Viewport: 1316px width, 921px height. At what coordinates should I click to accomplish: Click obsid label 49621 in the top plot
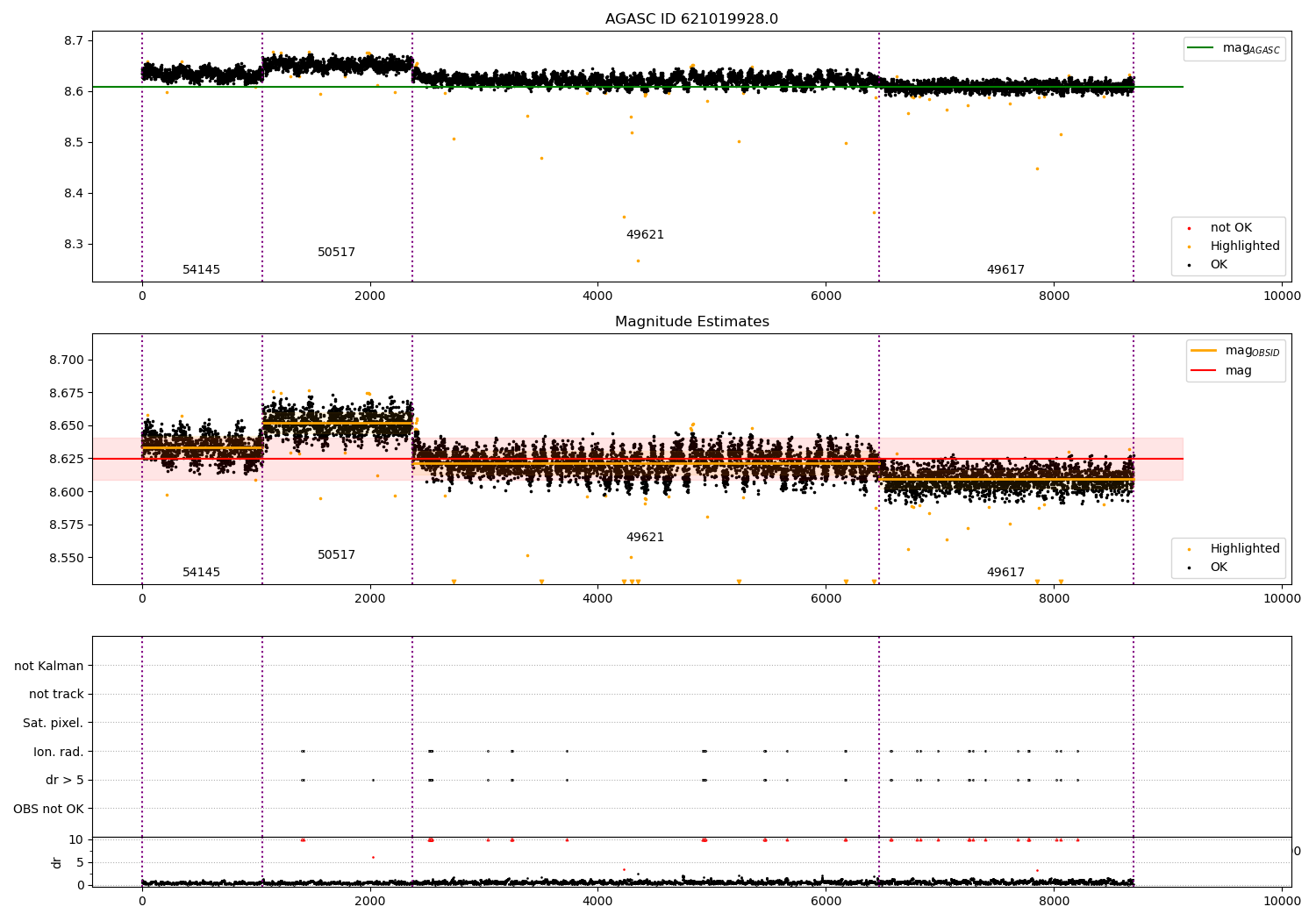[x=645, y=235]
